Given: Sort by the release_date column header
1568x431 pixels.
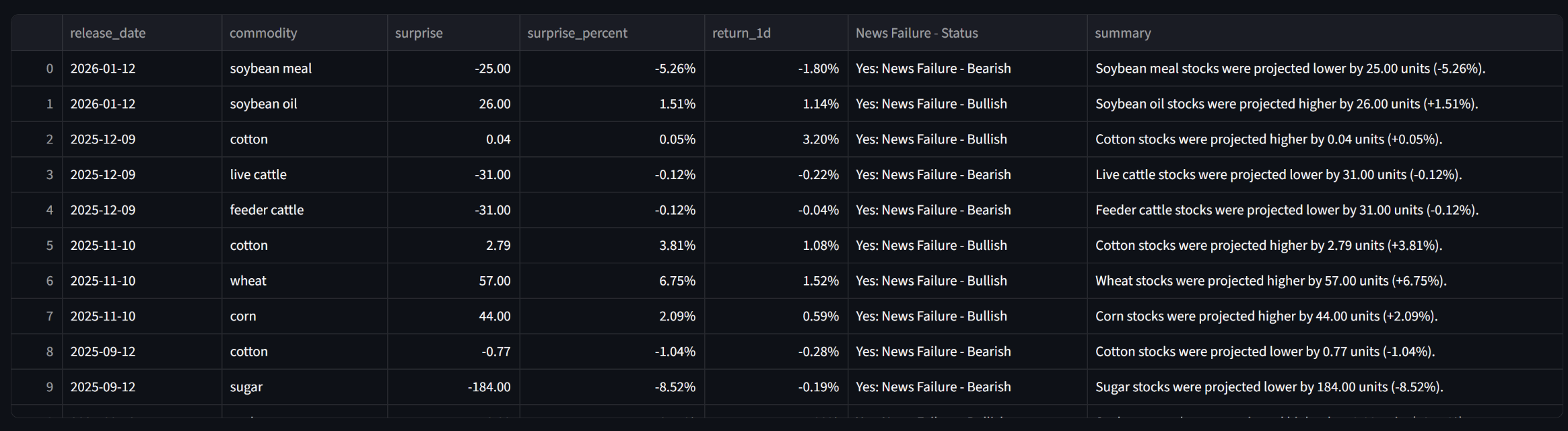Looking at the screenshot, I should point(108,33).
